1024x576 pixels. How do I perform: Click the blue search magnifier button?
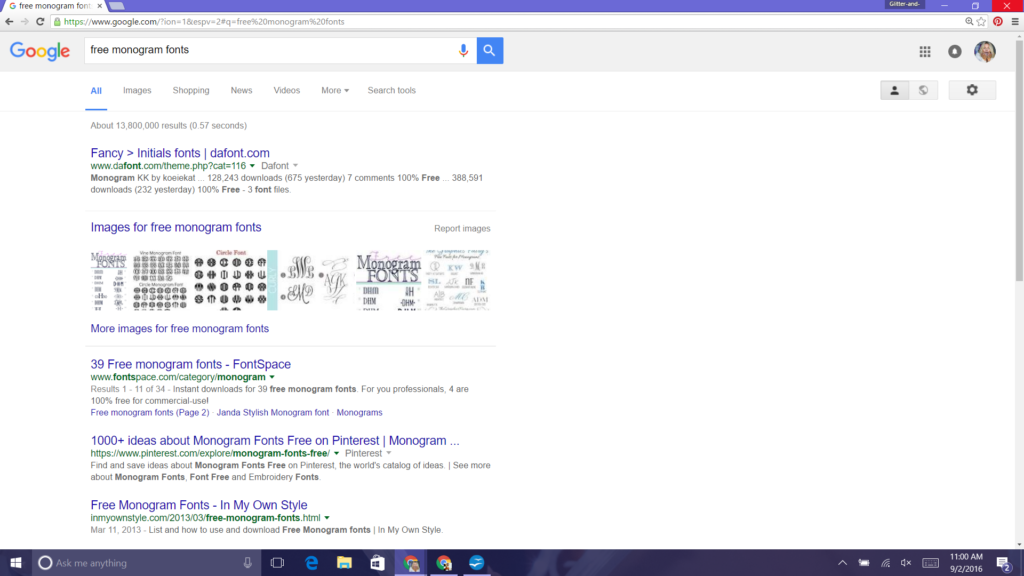pyautogui.click(x=490, y=50)
